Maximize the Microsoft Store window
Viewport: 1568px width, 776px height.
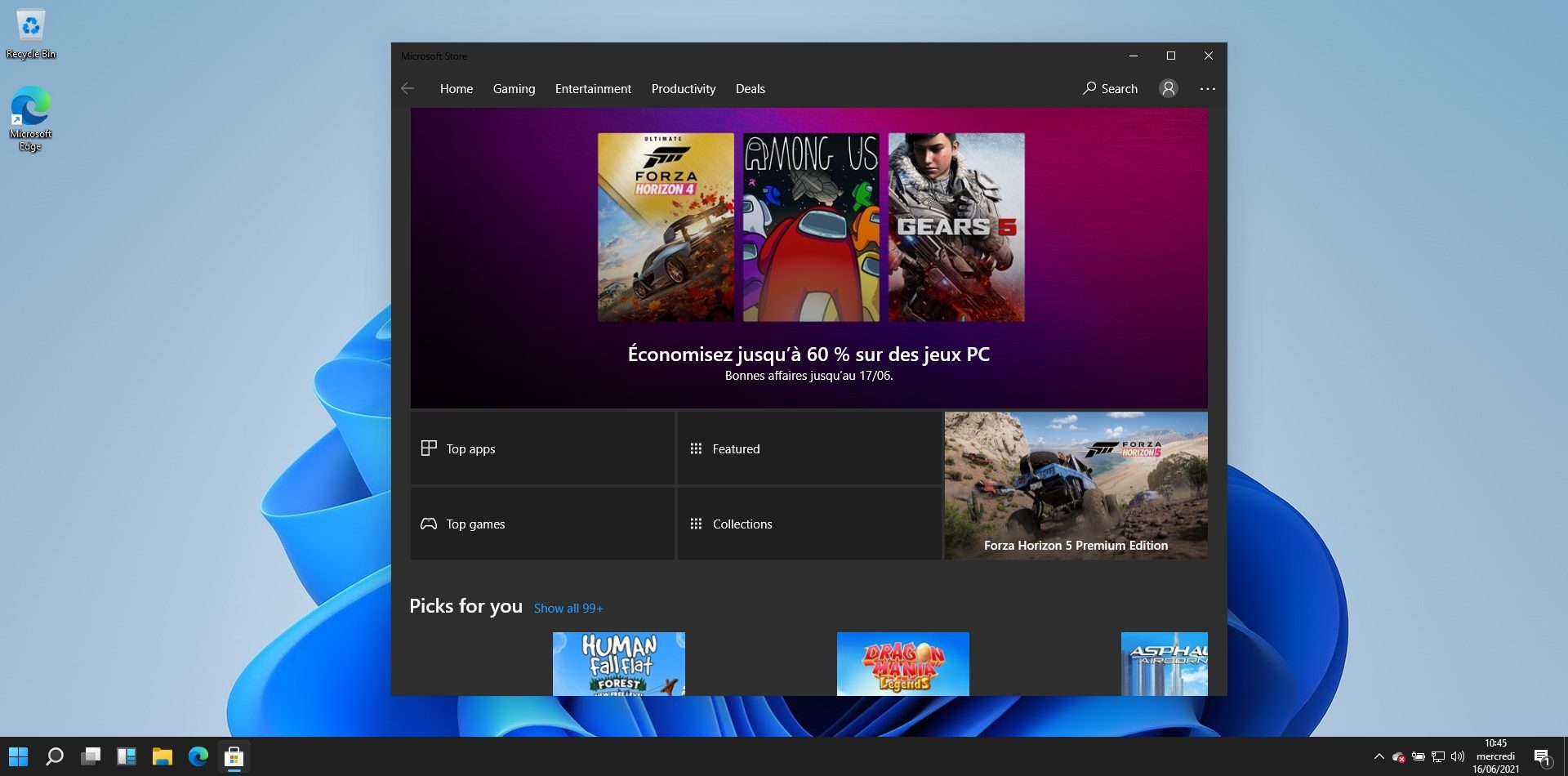point(1170,56)
